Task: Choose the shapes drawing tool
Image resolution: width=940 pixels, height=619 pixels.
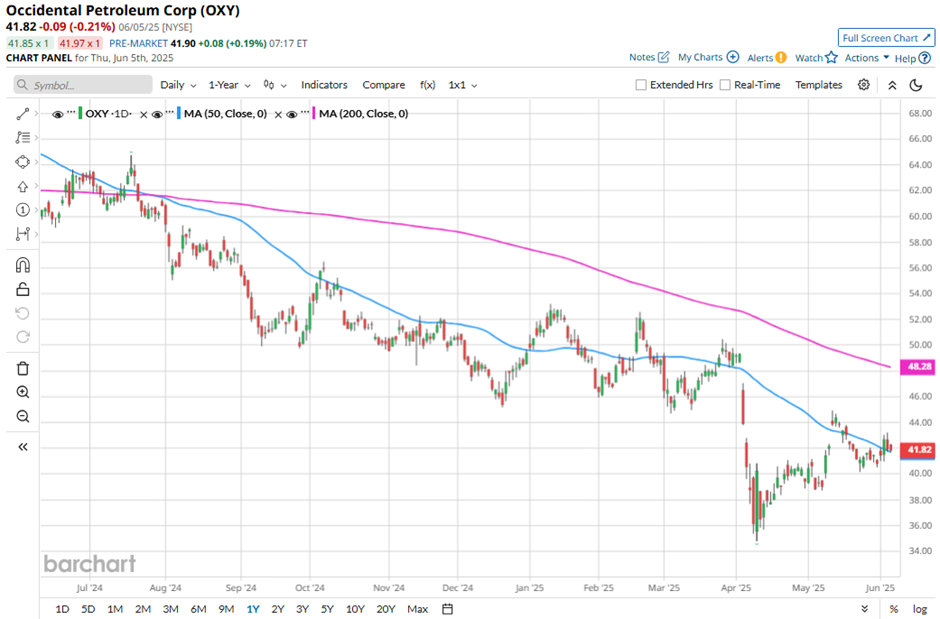Action: (x=23, y=162)
